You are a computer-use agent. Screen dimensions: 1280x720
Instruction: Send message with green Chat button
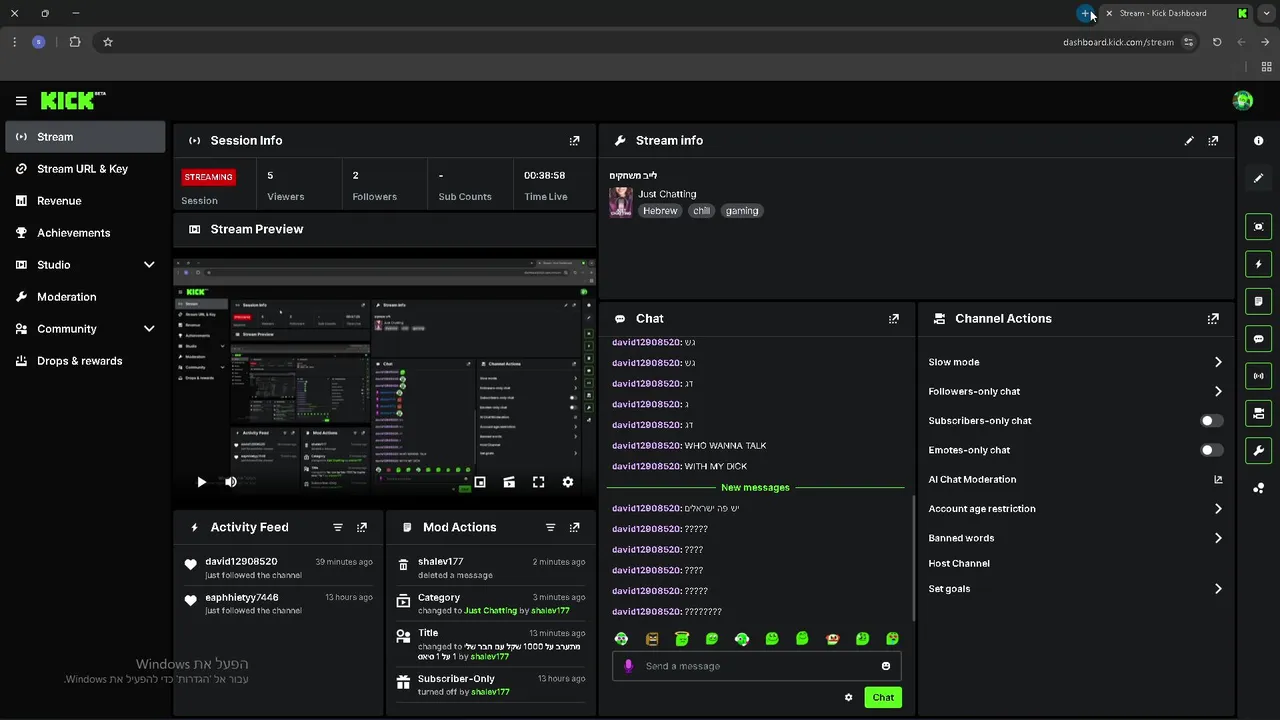tap(883, 697)
